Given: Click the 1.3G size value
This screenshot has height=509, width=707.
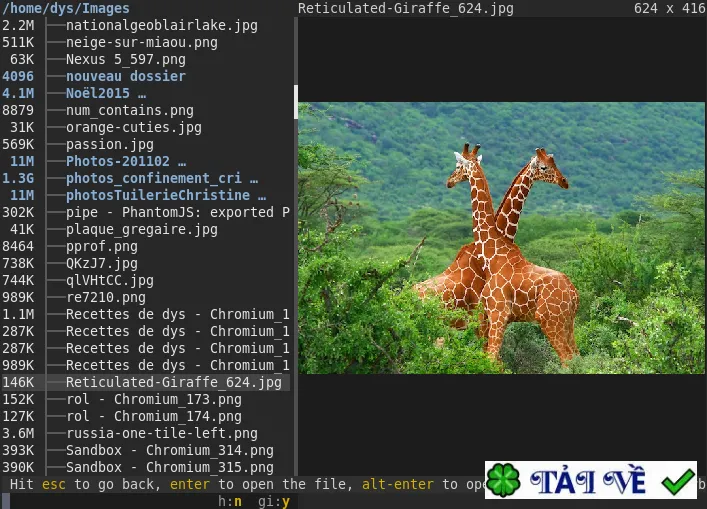Looking at the screenshot, I should click(x=18, y=179).
